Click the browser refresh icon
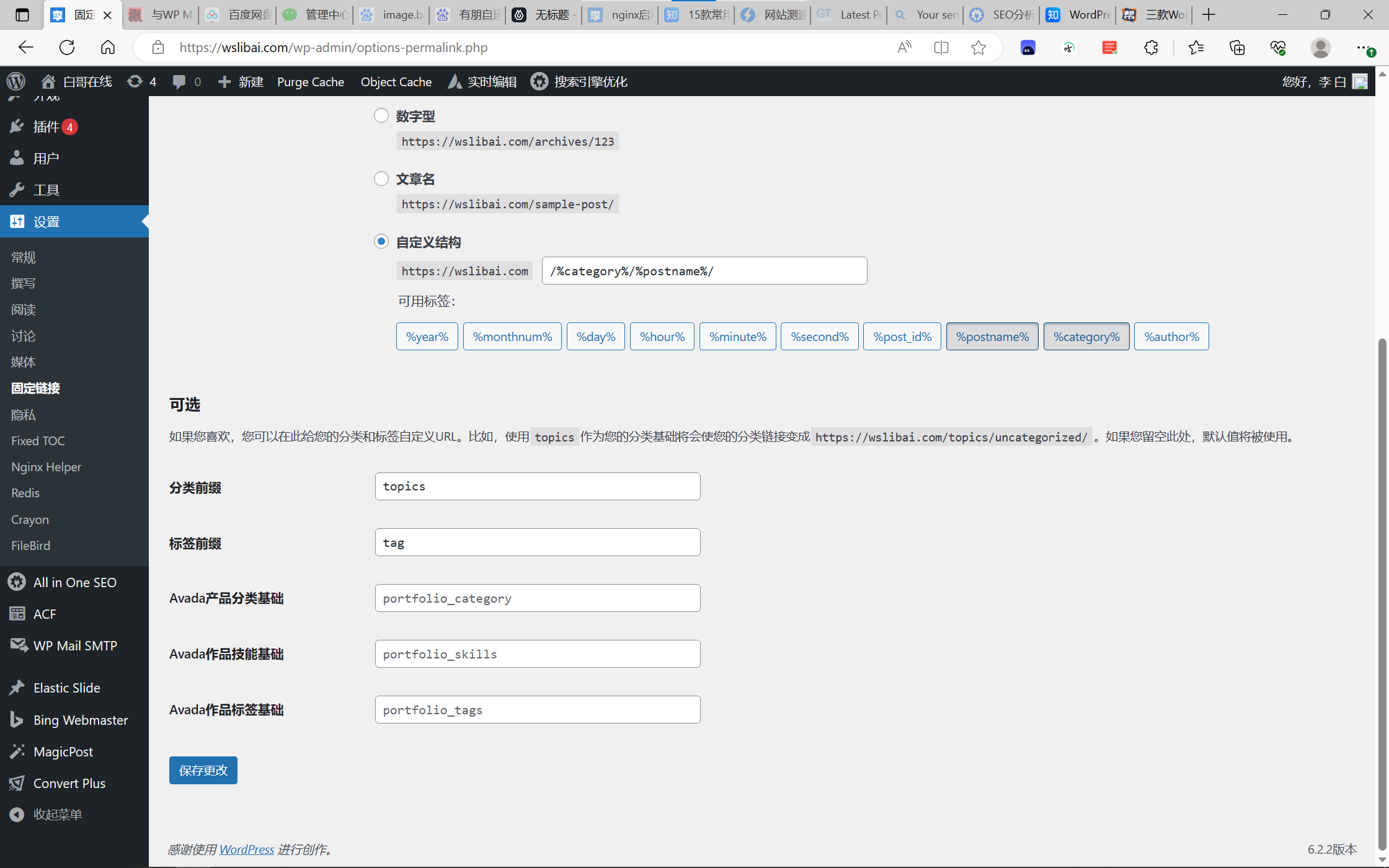This screenshot has height=868, width=1389. point(67,47)
